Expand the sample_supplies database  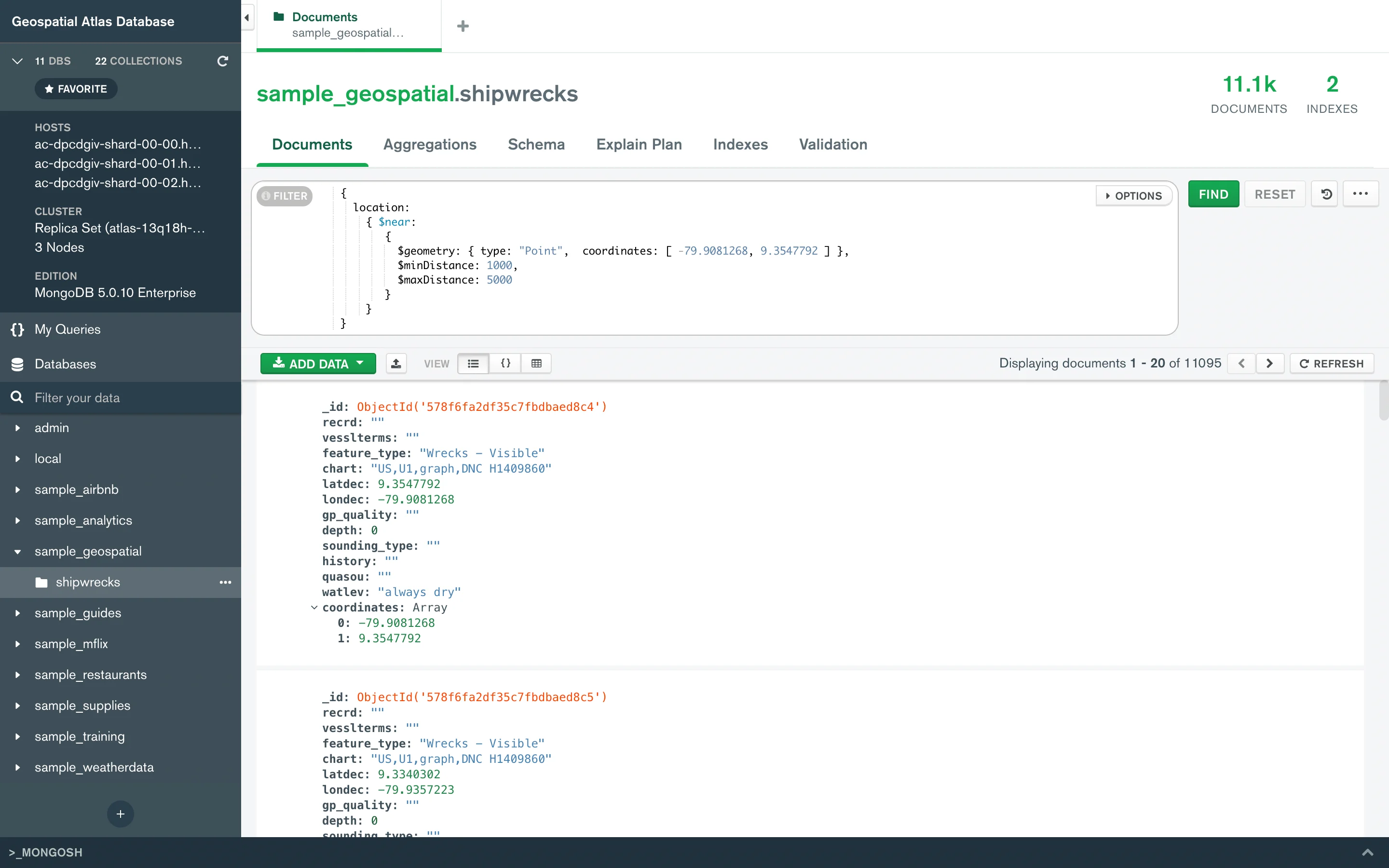click(x=17, y=705)
